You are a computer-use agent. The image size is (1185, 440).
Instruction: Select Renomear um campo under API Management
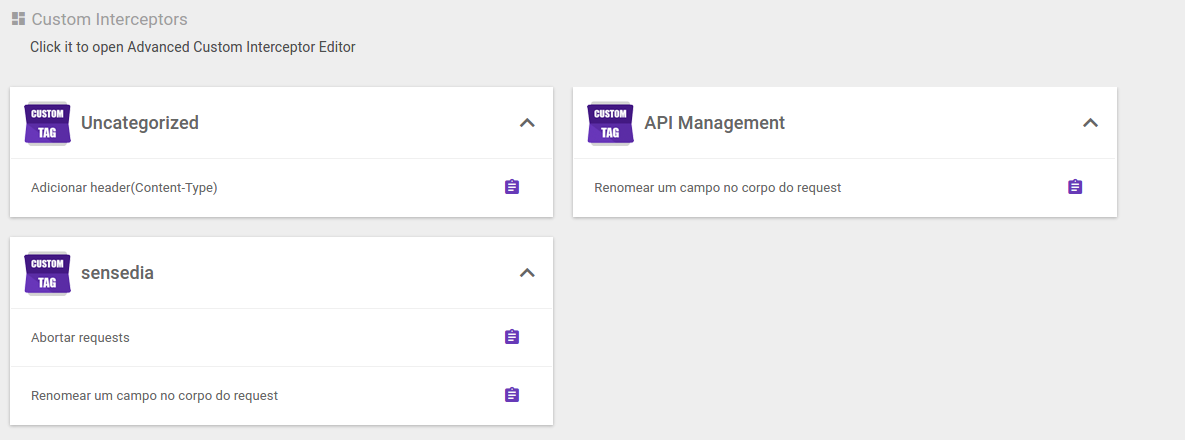tap(717, 188)
